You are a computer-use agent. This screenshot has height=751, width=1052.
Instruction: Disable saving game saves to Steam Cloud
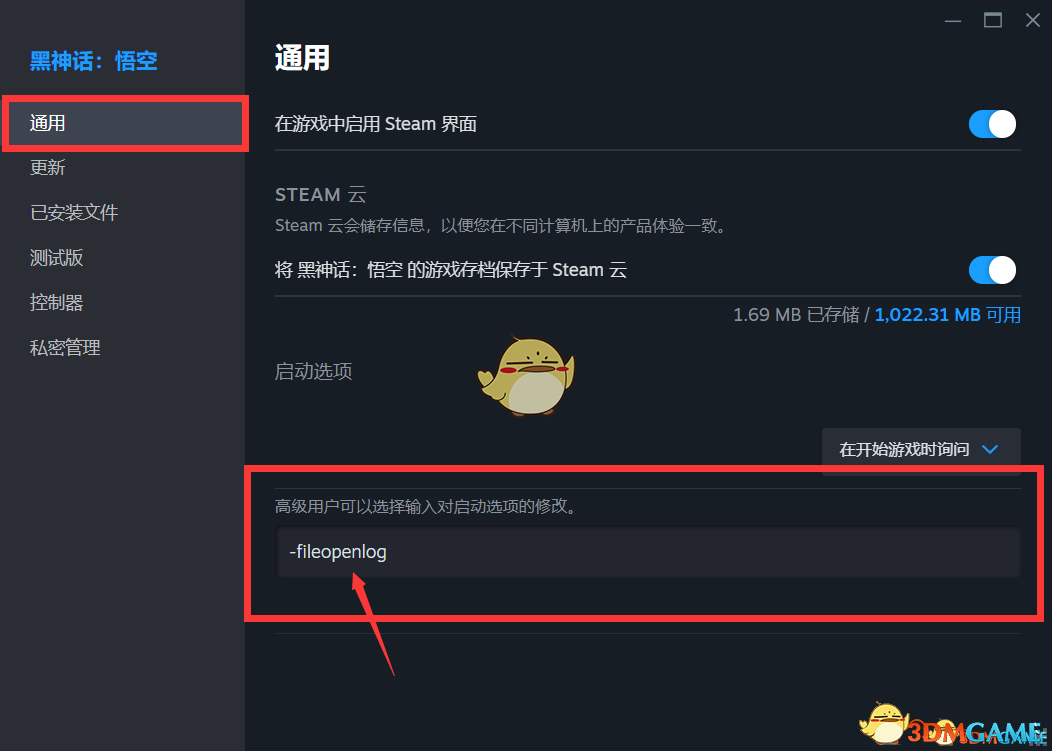coord(992,270)
